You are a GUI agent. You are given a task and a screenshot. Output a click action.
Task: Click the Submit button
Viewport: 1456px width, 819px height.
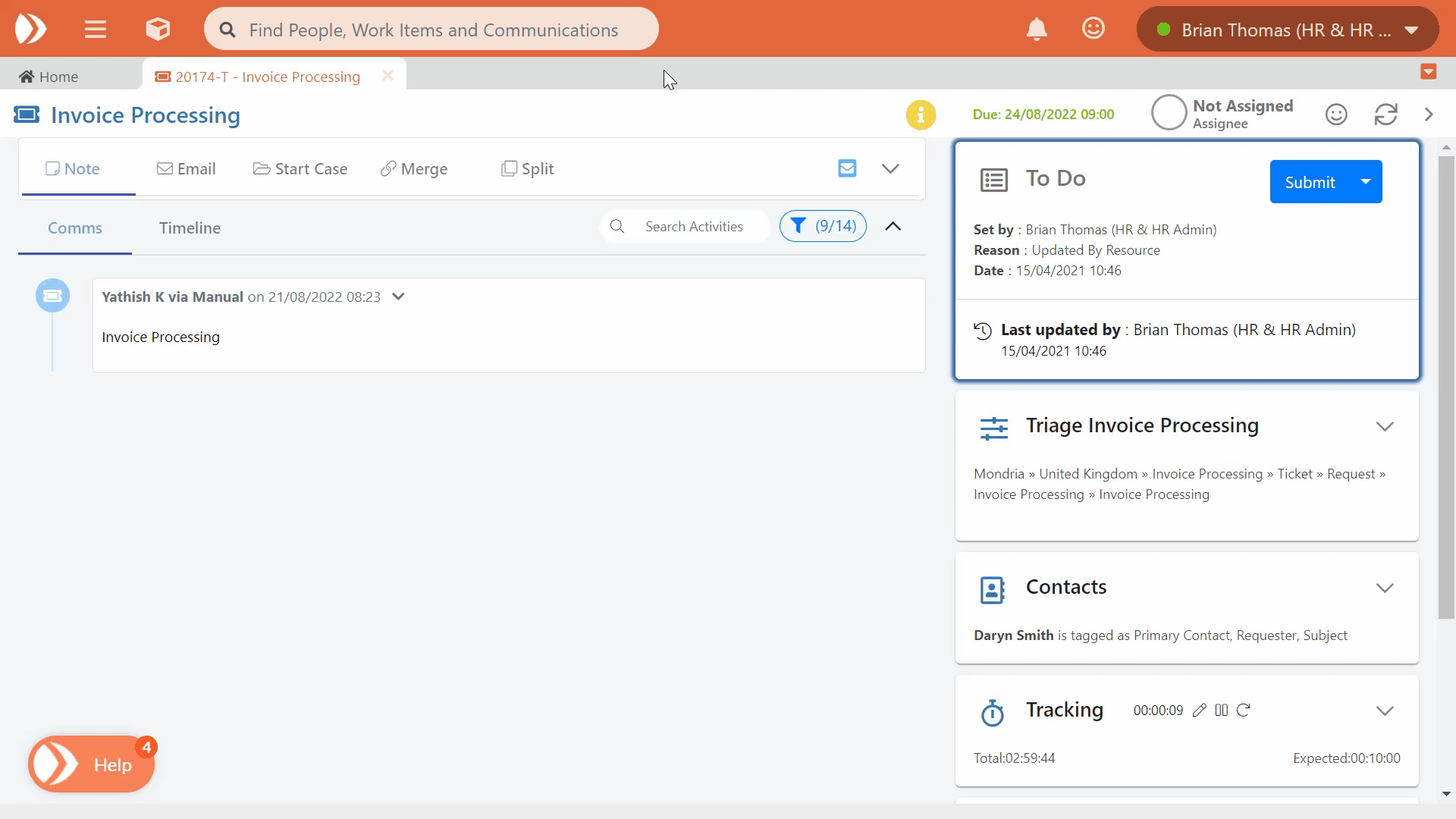tap(1310, 182)
